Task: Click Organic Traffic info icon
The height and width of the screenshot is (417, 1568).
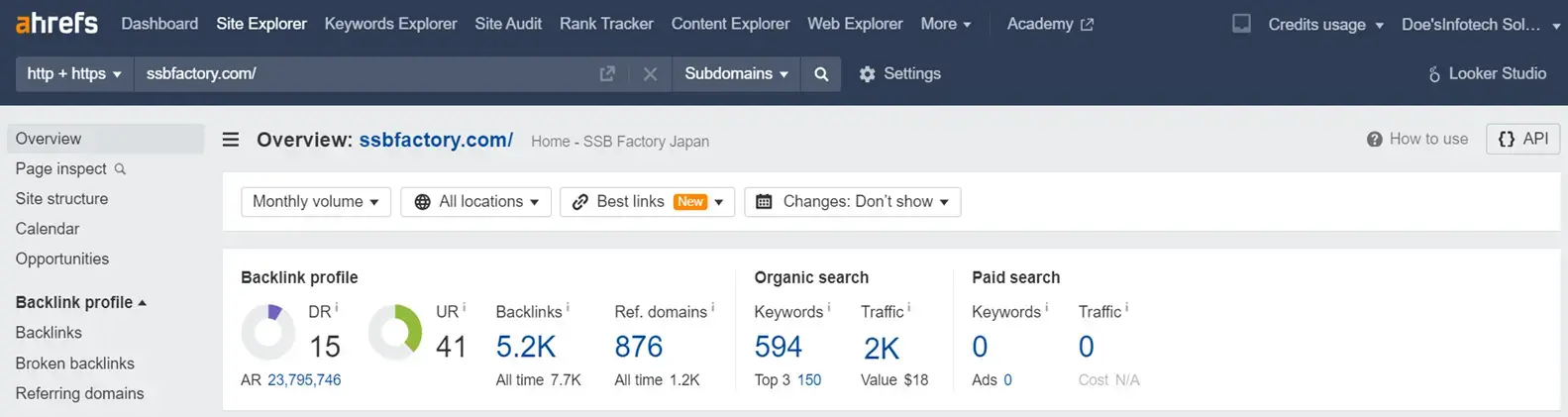Action: pyautogui.click(x=909, y=308)
